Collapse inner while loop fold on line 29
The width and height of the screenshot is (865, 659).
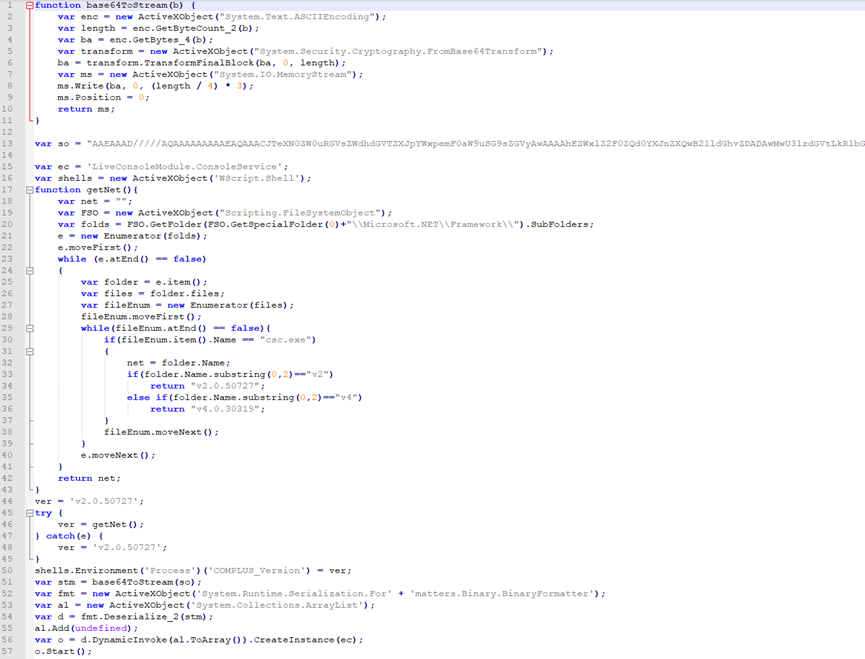30,328
